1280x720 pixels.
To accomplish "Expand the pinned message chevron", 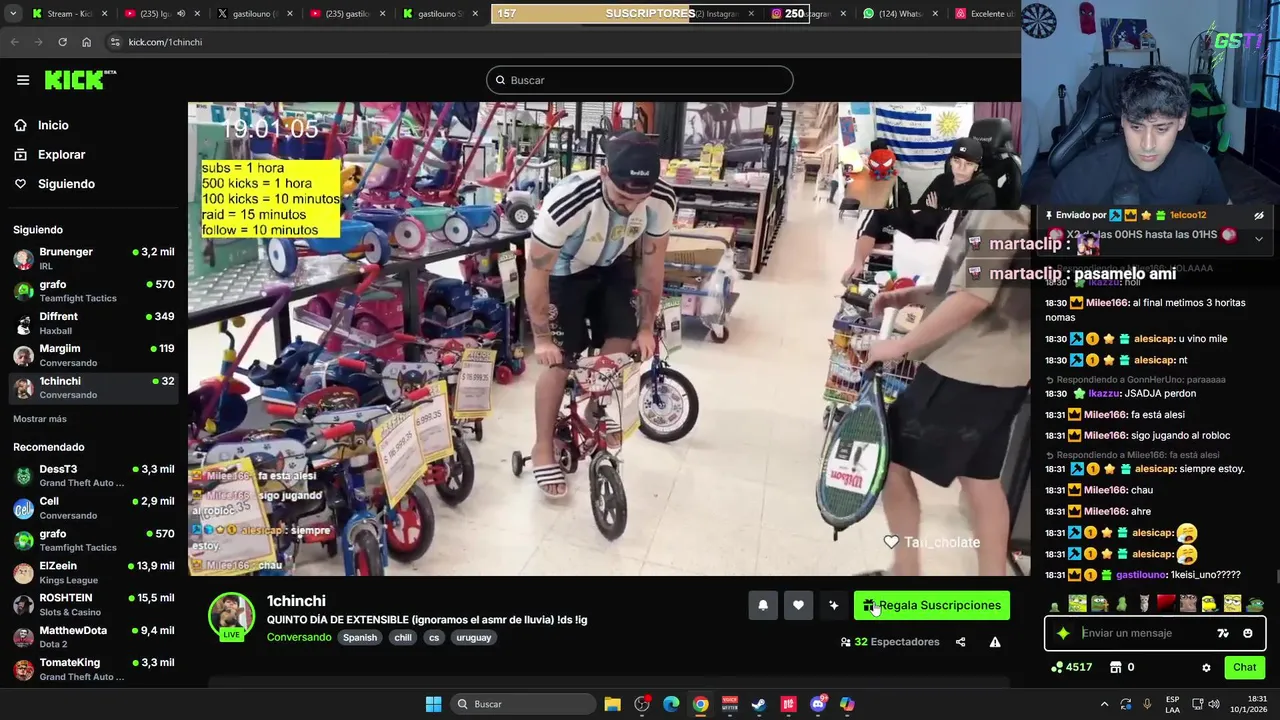I will [1259, 238].
